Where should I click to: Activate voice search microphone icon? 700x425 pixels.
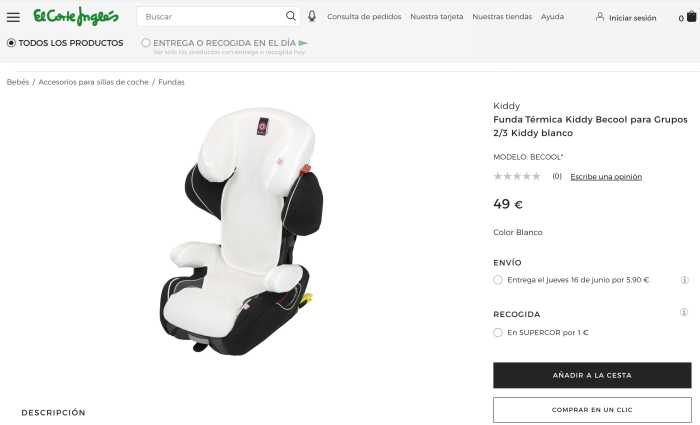(312, 16)
